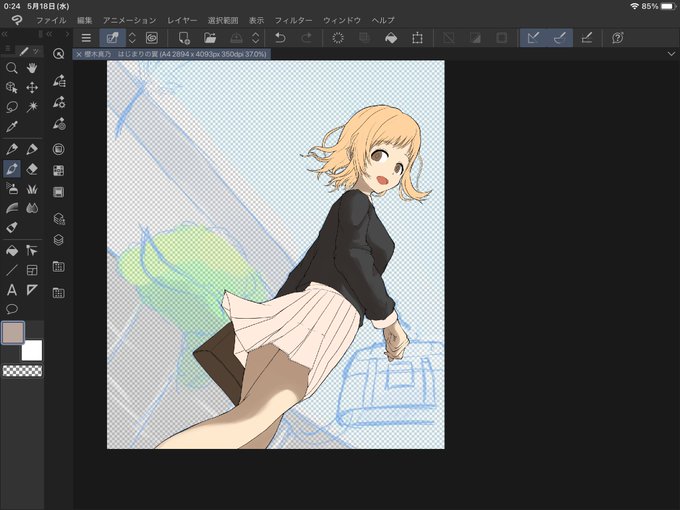Select the Move layer tool
The image size is (680, 510).
[x=32, y=88]
